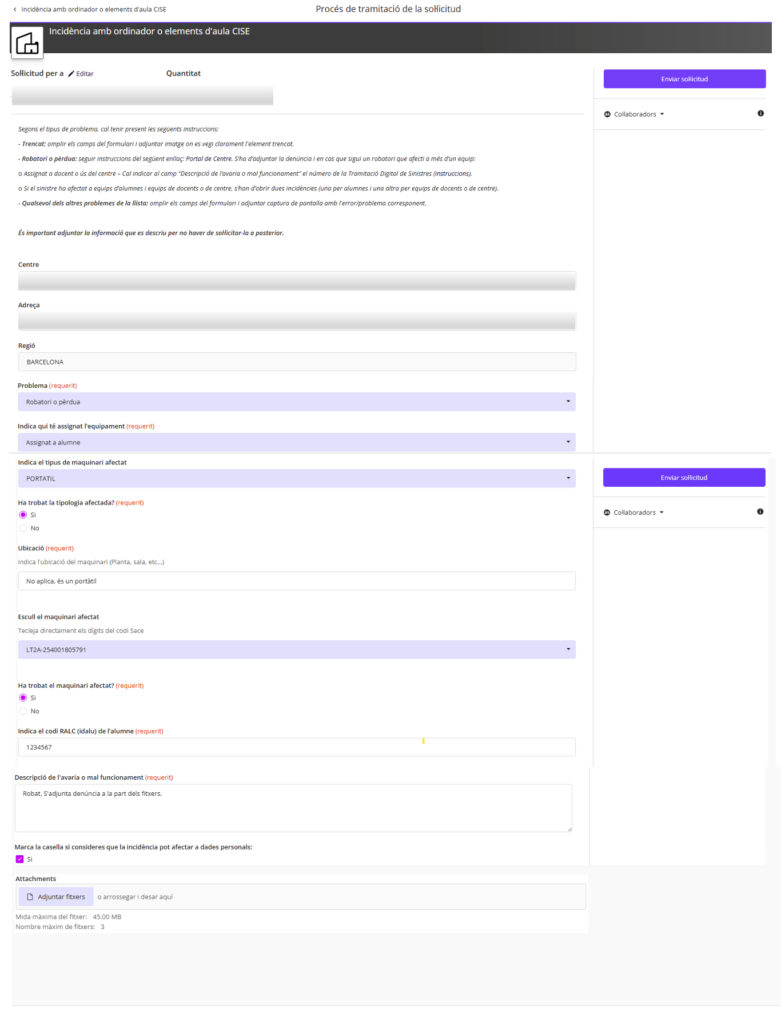The height and width of the screenshot is (1024, 781).
Task: Click the pencil Editar icon
Action: point(71,74)
